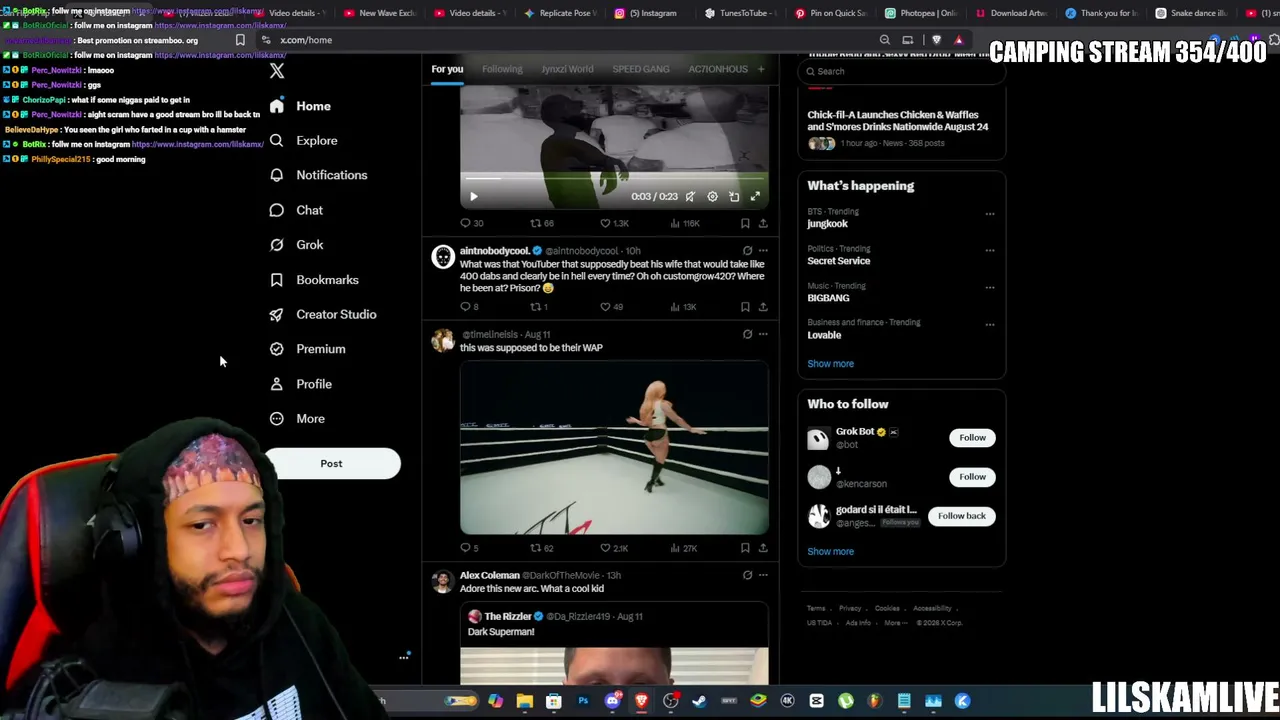The width and height of the screenshot is (1280, 720).
Task: Click the X logo in the sidebar
Action: 277,71
